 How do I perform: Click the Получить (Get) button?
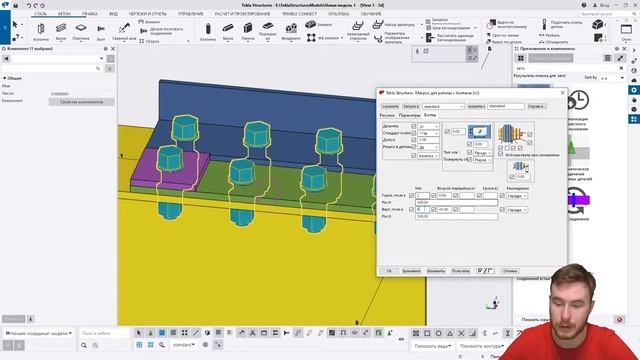pyautogui.click(x=460, y=271)
